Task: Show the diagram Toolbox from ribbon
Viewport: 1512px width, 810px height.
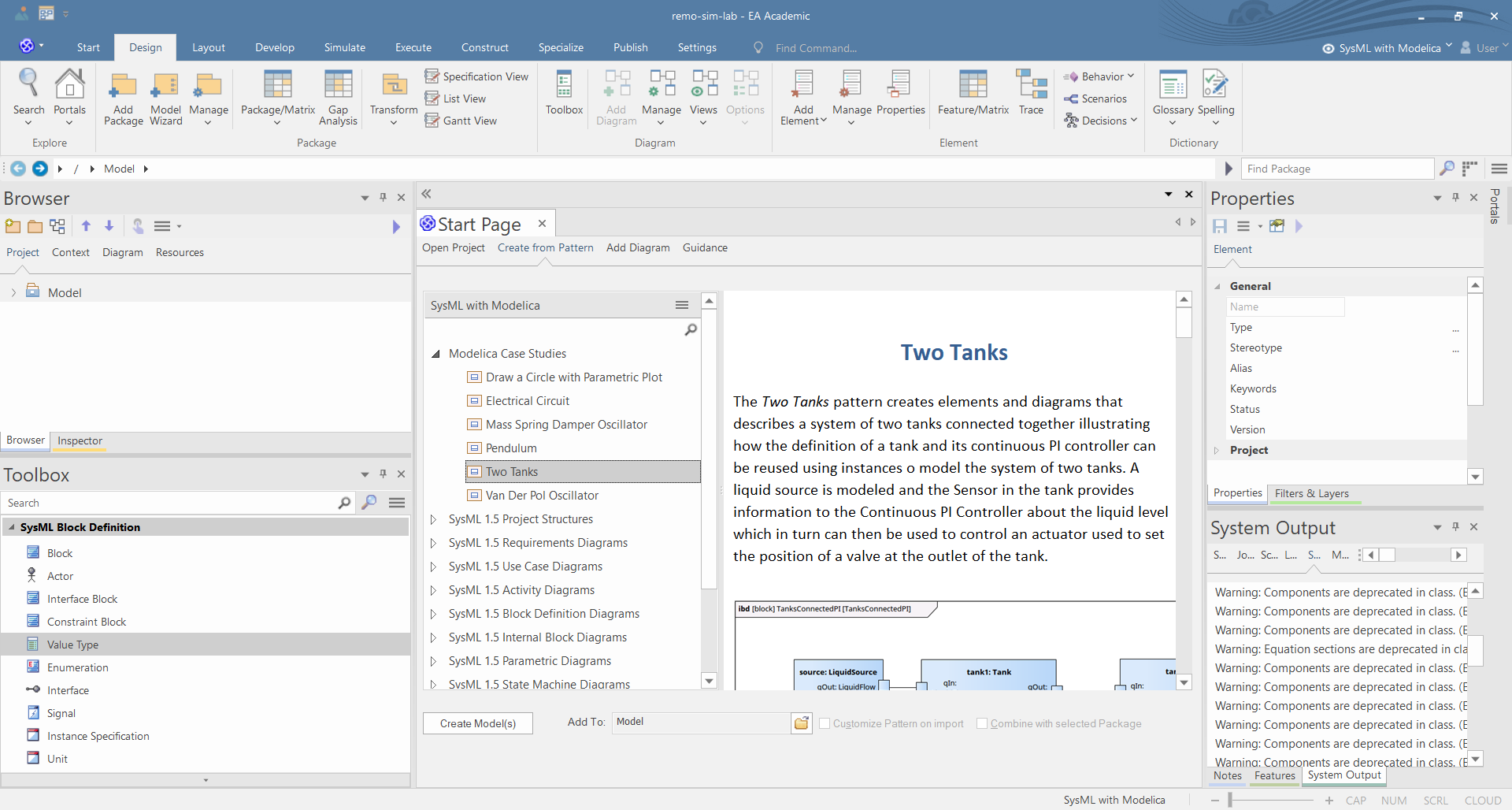Action: coord(564,93)
